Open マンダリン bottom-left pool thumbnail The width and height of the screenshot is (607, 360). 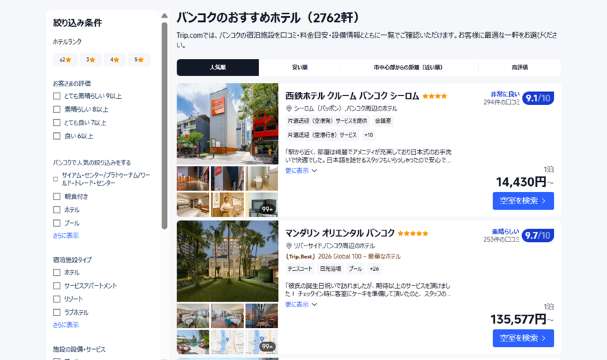pos(193,342)
